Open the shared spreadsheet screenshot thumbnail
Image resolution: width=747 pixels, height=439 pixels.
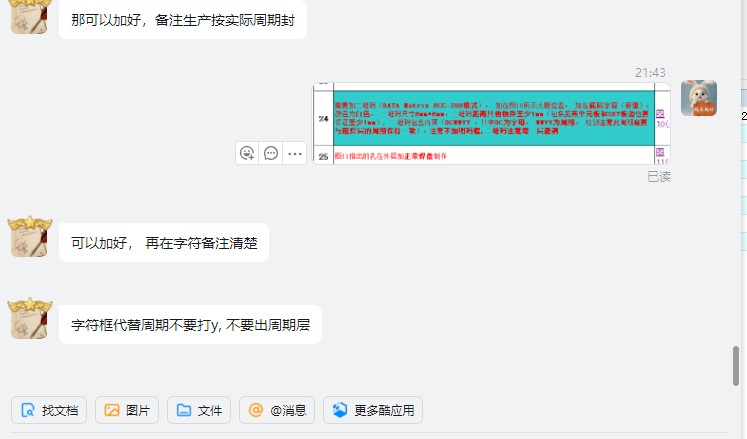click(492, 123)
